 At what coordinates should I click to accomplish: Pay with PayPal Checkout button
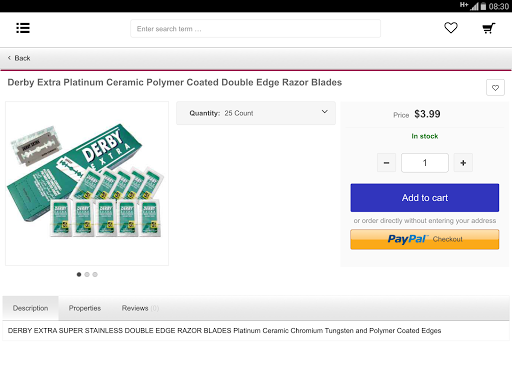click(424, 239)
